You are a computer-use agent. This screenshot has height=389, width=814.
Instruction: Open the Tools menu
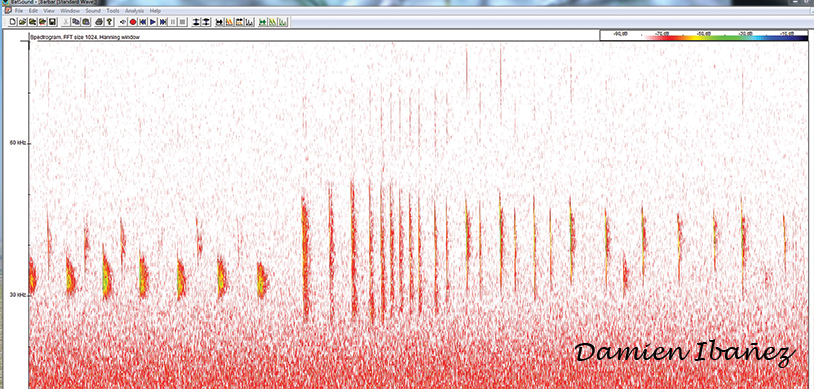[x=113, y=11]
